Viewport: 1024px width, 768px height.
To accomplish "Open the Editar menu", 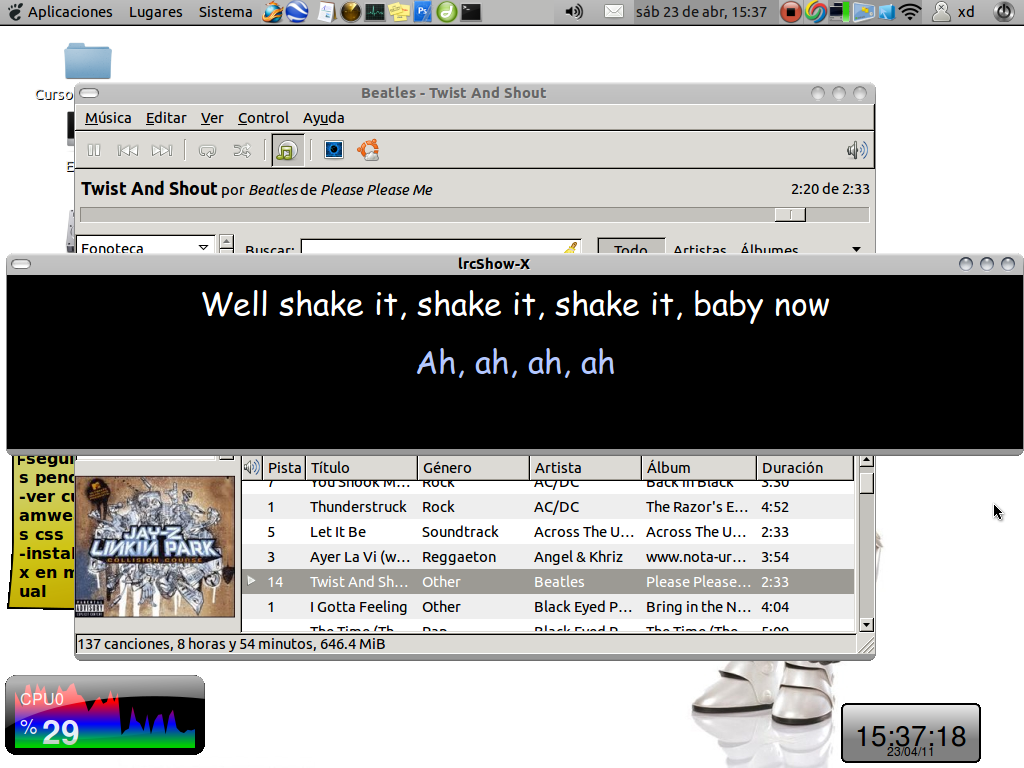I will click(166, 118).
